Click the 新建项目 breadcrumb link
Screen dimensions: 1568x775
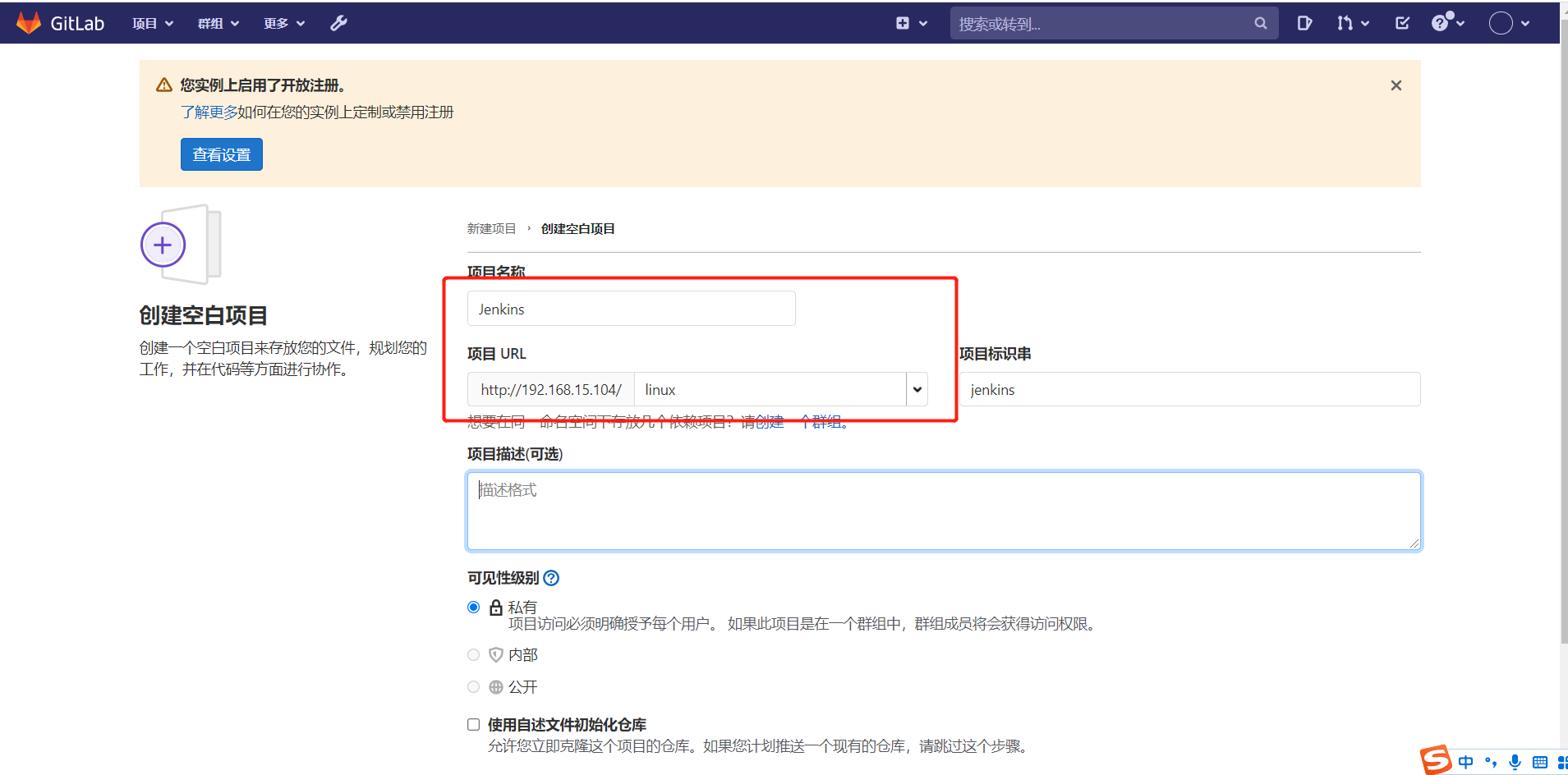[491, 228]
